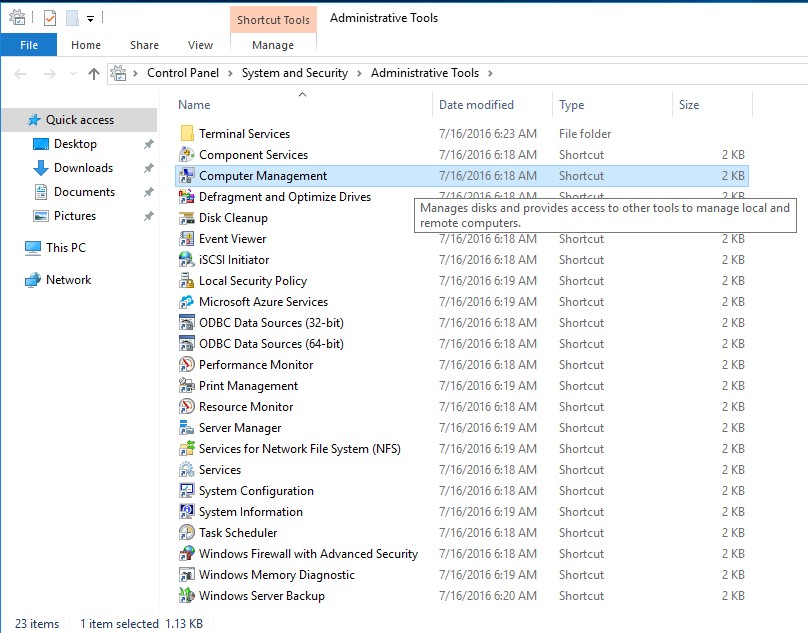
Task: Click the Server Manager icon
Action: (x=186, y=428)
